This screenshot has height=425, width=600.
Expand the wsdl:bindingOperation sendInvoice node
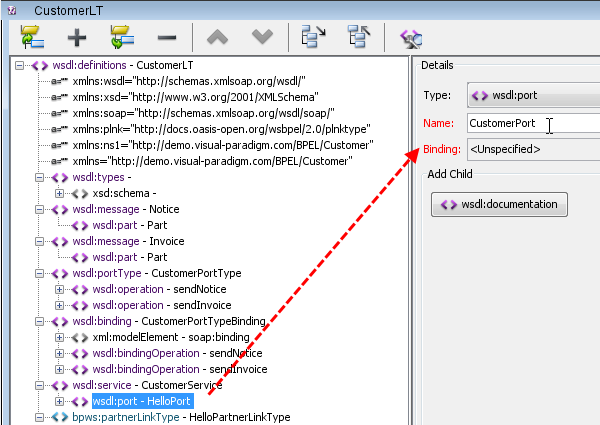59,370
